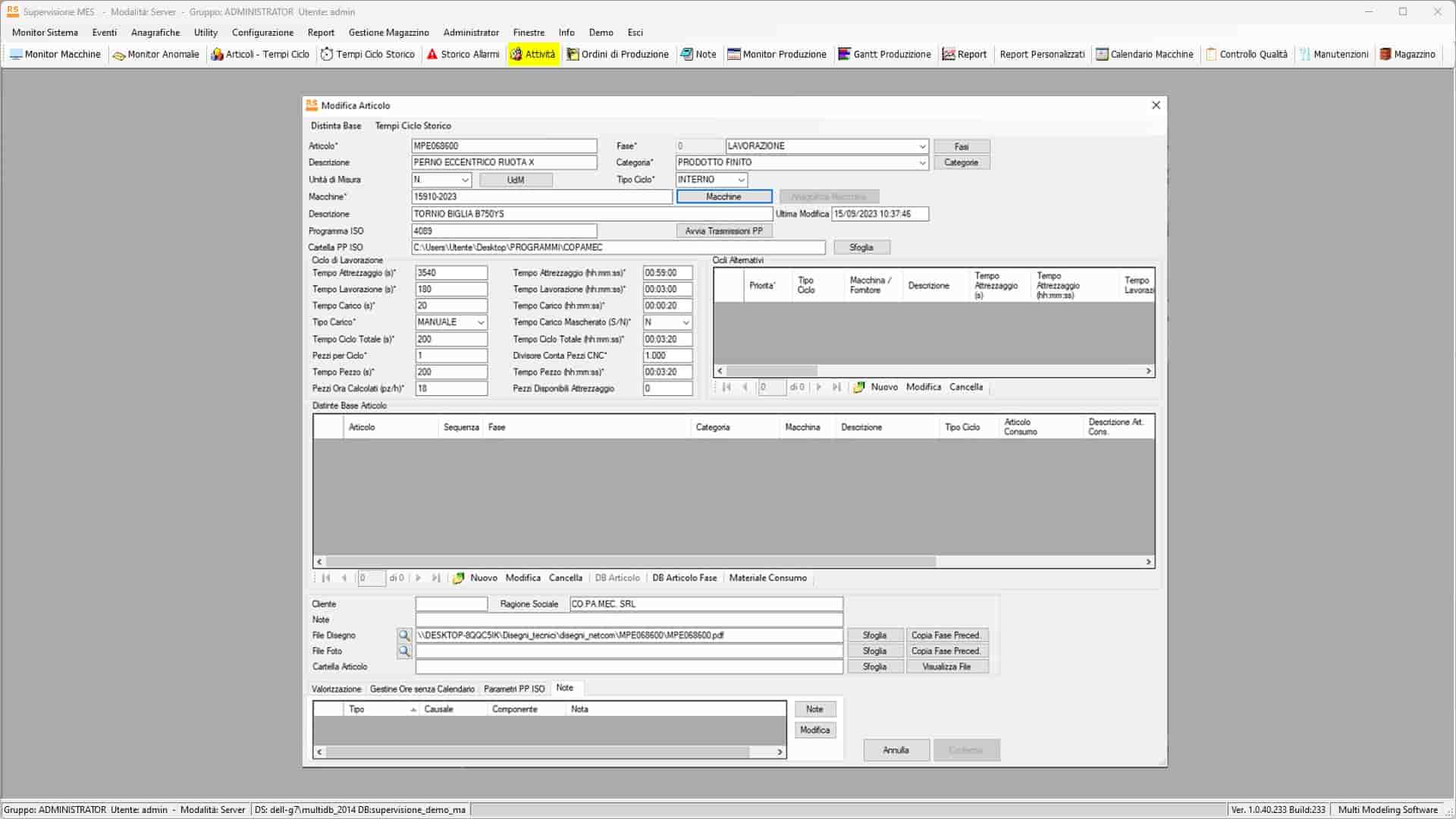Open the Tipo Ciclo INTERNO dropdown
The image size is (1456, 819).
pyautogui.click(x=741, y=180)
